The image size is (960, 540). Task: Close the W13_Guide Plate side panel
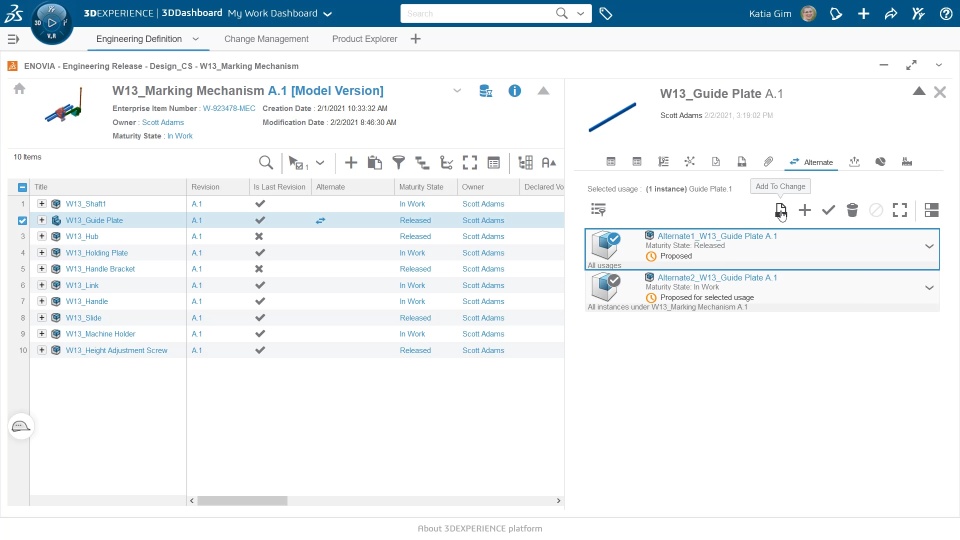(940, 92)
